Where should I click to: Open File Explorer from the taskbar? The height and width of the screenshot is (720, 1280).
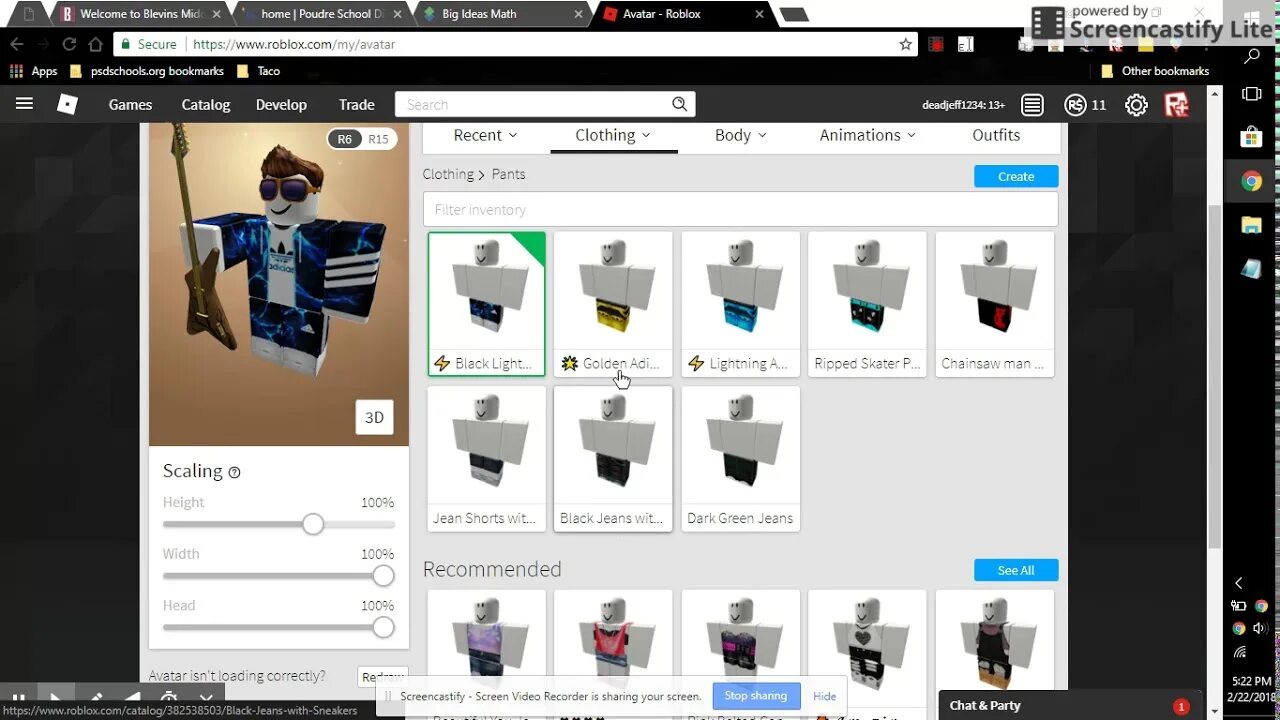1251,225
